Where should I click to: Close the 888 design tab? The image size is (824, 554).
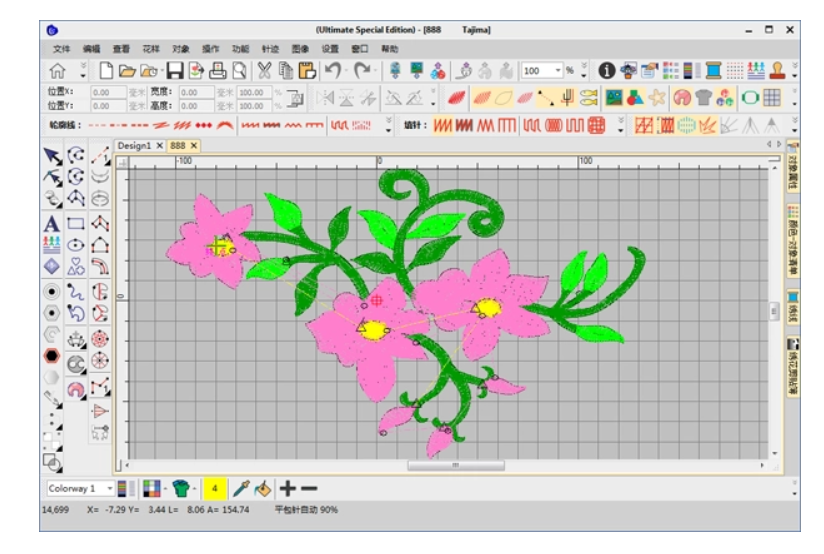[194, 146]
